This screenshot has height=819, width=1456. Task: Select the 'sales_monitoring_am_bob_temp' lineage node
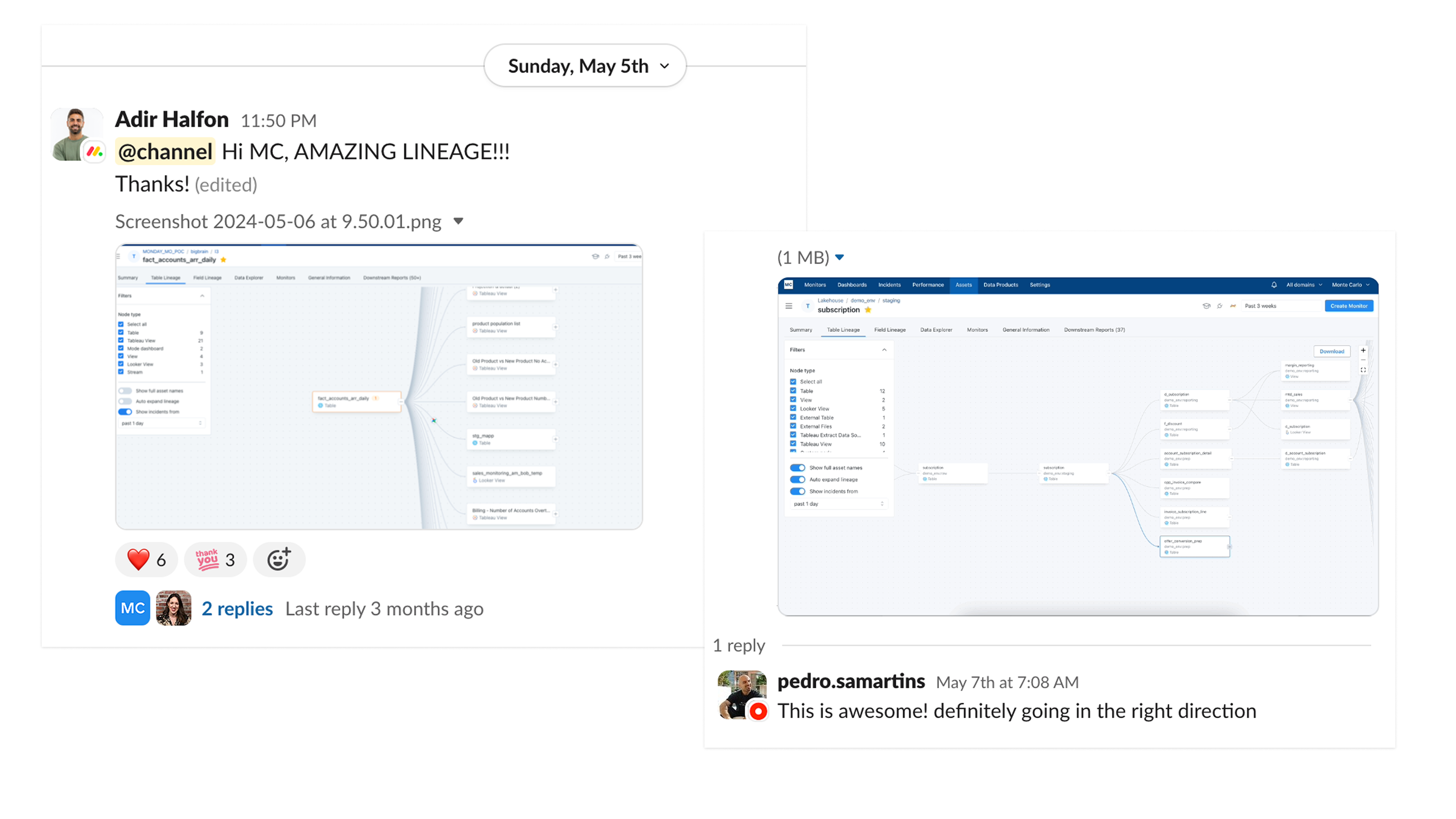pyautogui.click(x=510, y=476)
